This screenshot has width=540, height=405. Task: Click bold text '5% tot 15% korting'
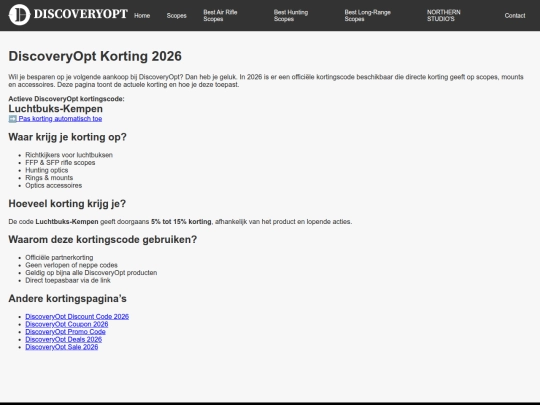pyautogui.click(x=181, y=222)
